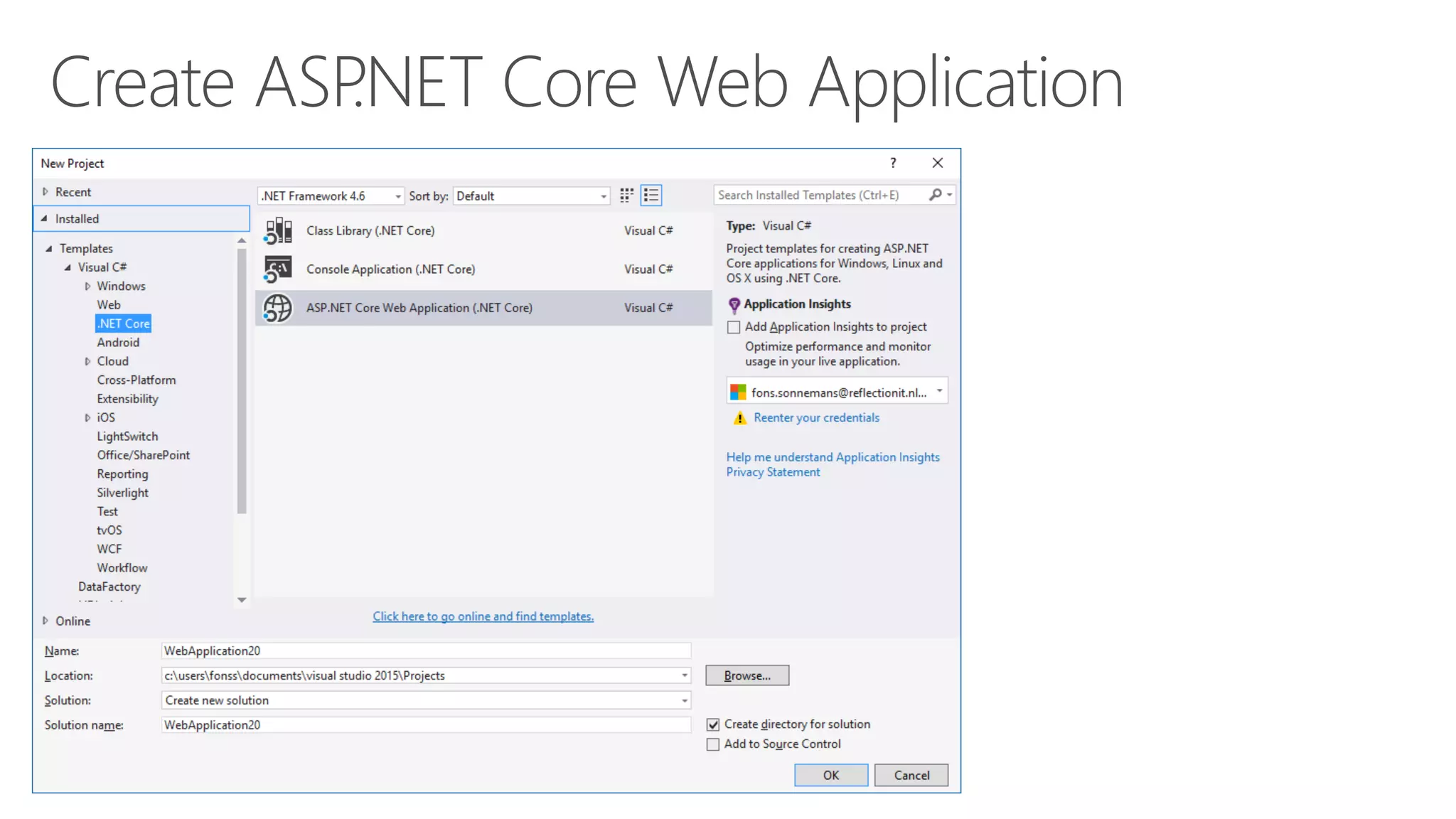Switch to medium icons list view
Viewport: 1456px width, 819px height.
point(651,196)
